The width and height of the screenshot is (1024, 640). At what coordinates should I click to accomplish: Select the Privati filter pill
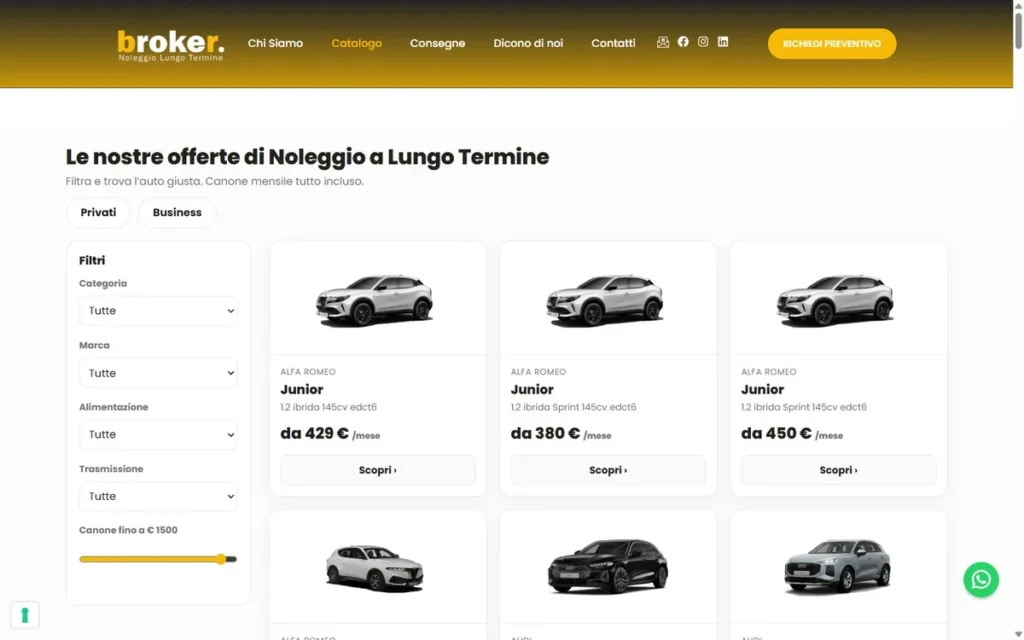coord(98,212)
